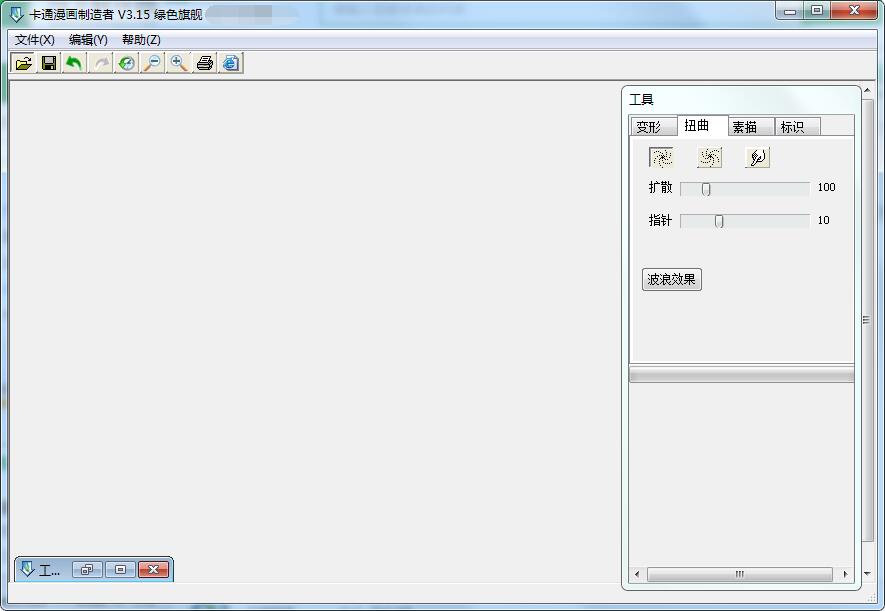This screenshot has height=611, width=885.
Task: Click the app icon in main title bar
Action: [16, 14]
